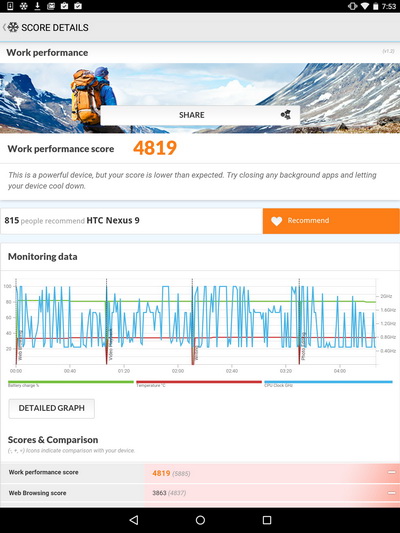The width and height of the screenshot is (400, 533).
Task: Toggle the Battery charge % legend bar
Action: [71, 383]
